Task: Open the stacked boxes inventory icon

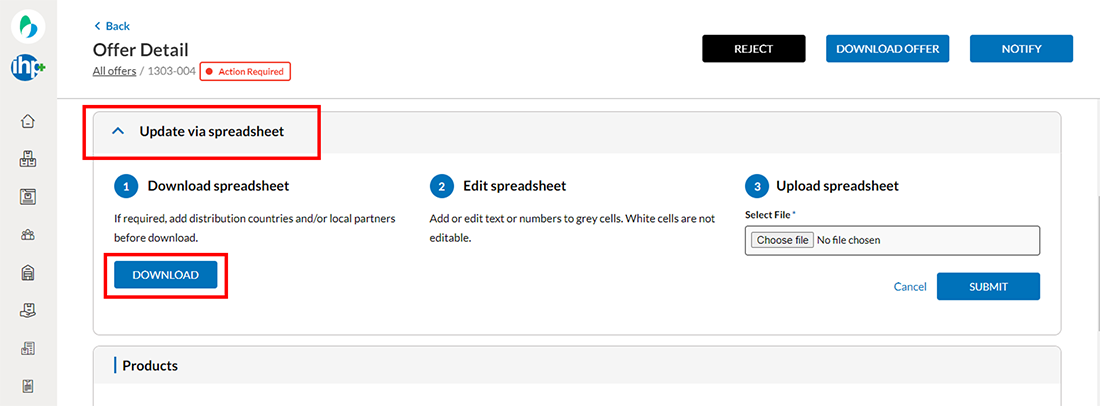Action: (x=28, y=159)
